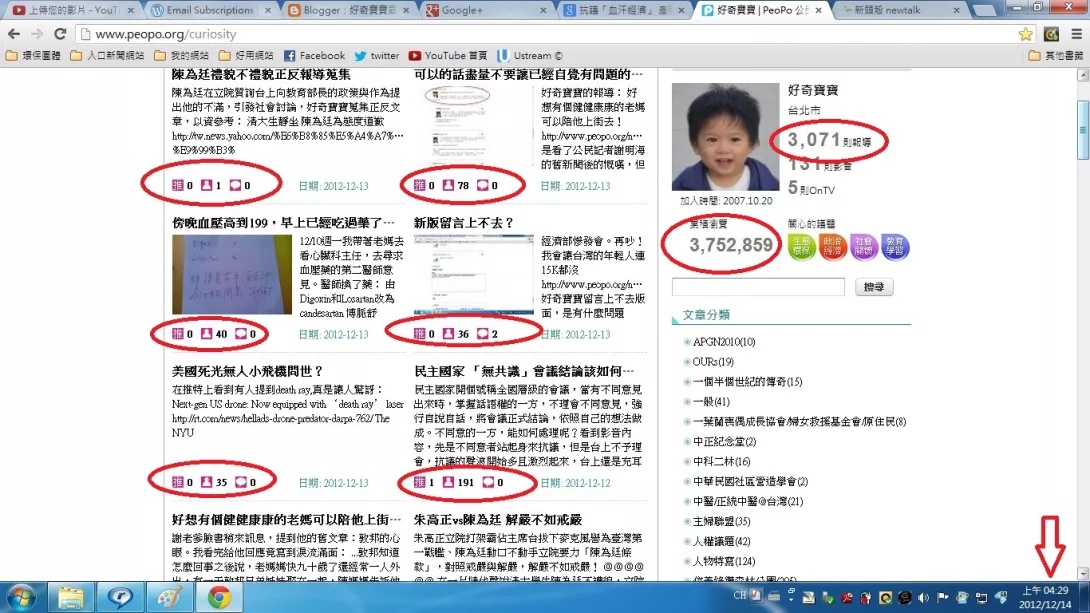1090x613 pixels.
Task: Click comment icon showing 2 on 新版留言 article
Action: pyautogui.click(x=482, y=334)
